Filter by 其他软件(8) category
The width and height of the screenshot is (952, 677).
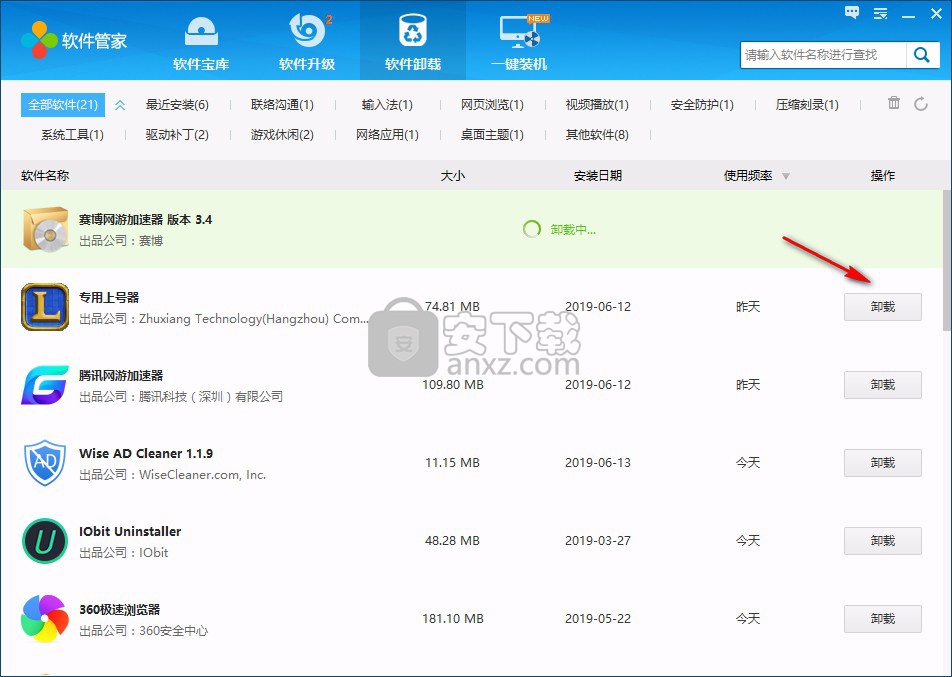tap(597, 134)
